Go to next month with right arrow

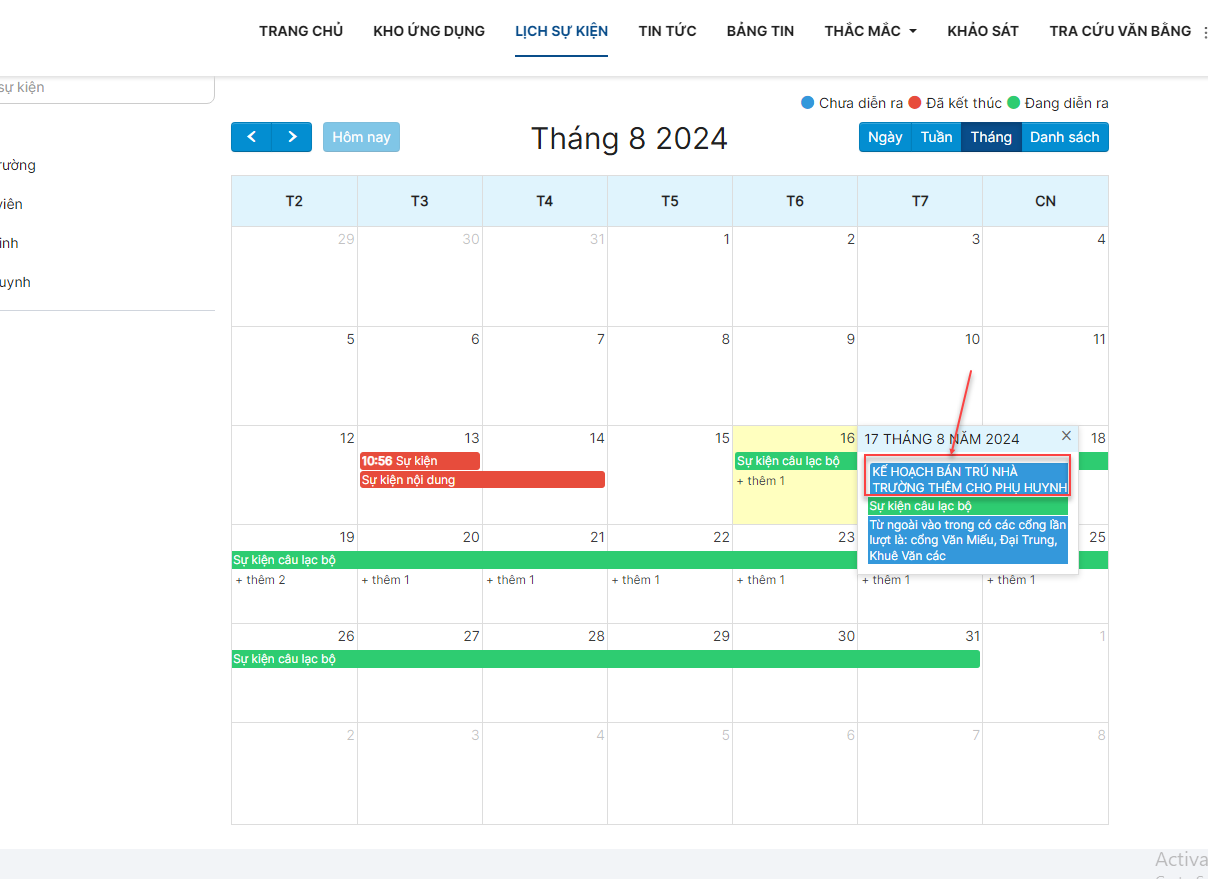[292, 137]
